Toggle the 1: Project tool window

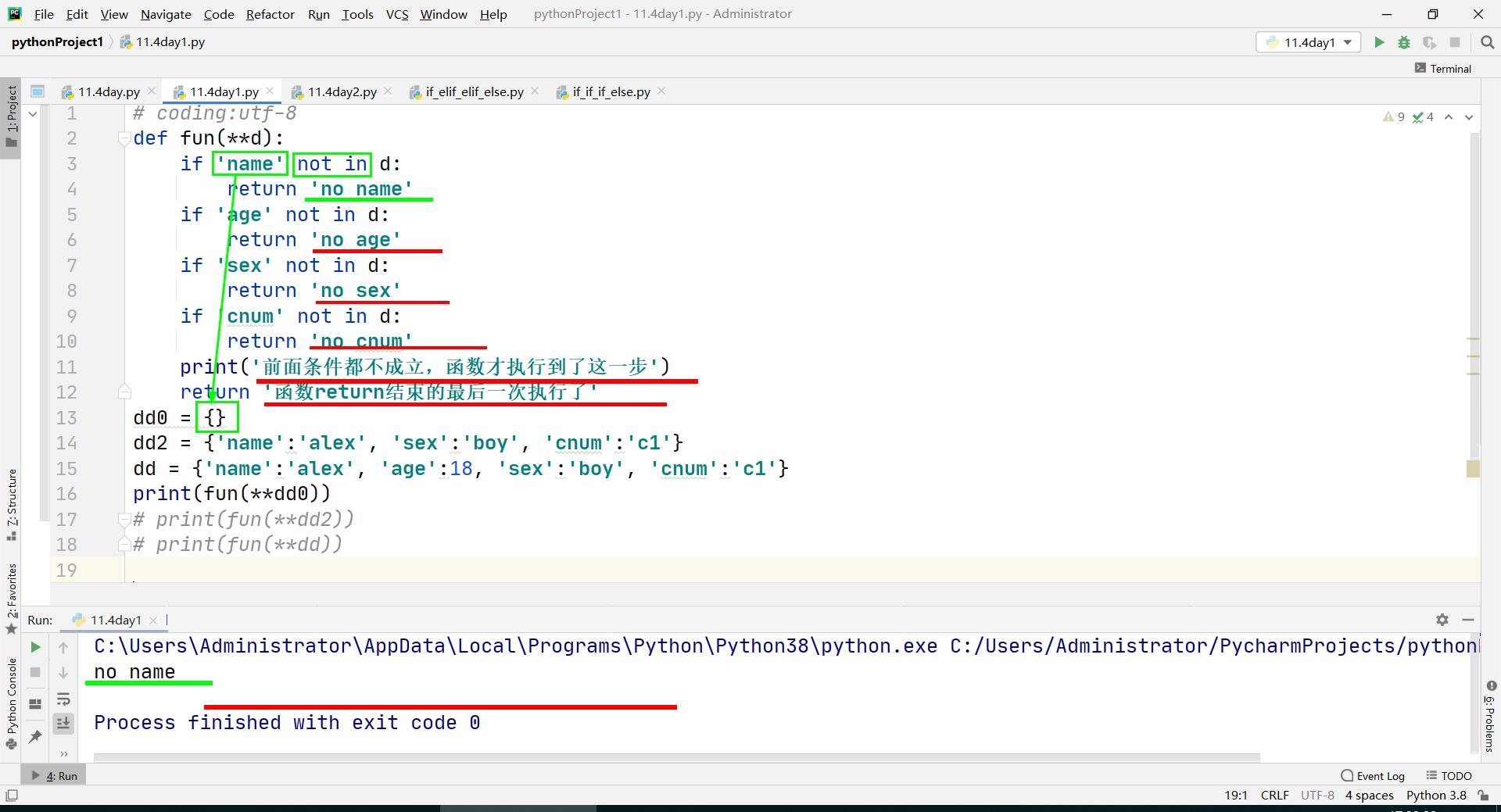tap(11, 117)
